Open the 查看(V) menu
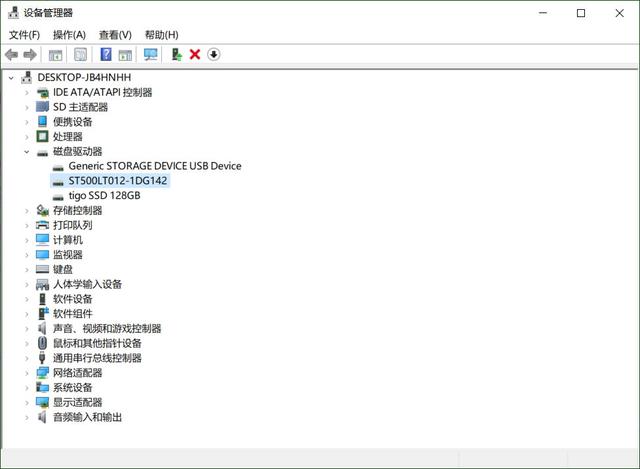 [x=115, y=34]
